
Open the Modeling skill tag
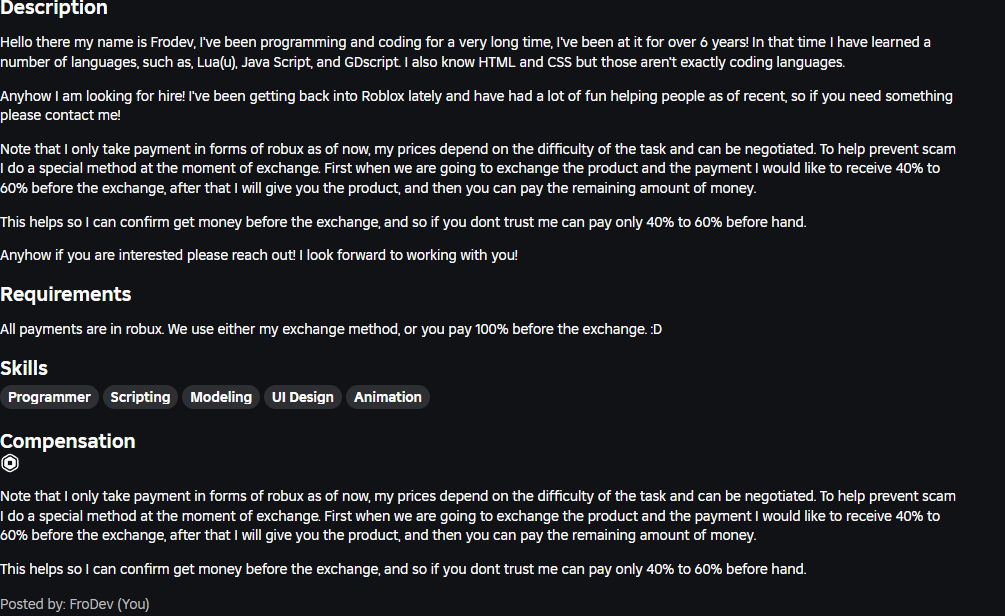pos(221,397)
